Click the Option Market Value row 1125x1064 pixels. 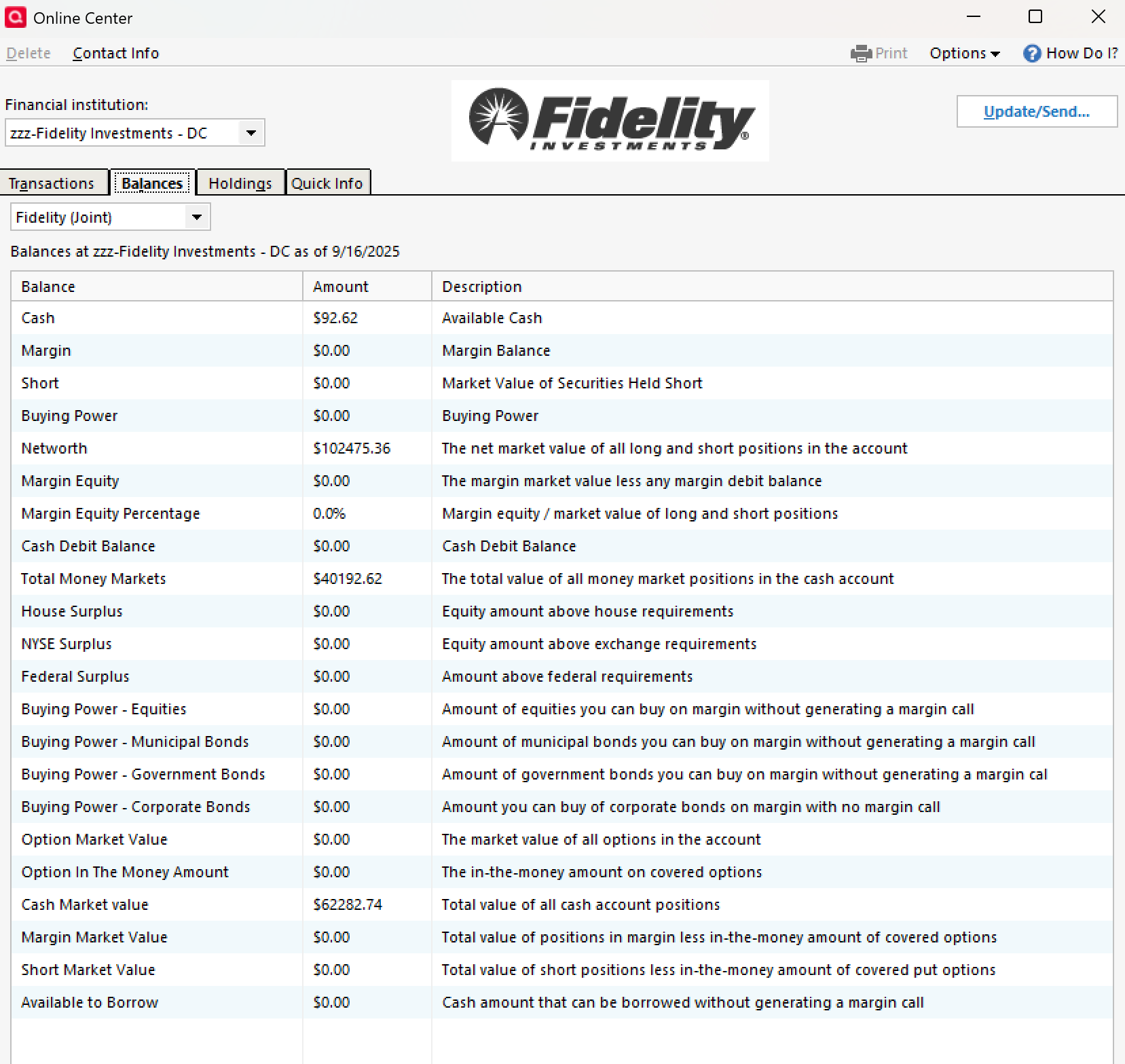tap(562, 839)
